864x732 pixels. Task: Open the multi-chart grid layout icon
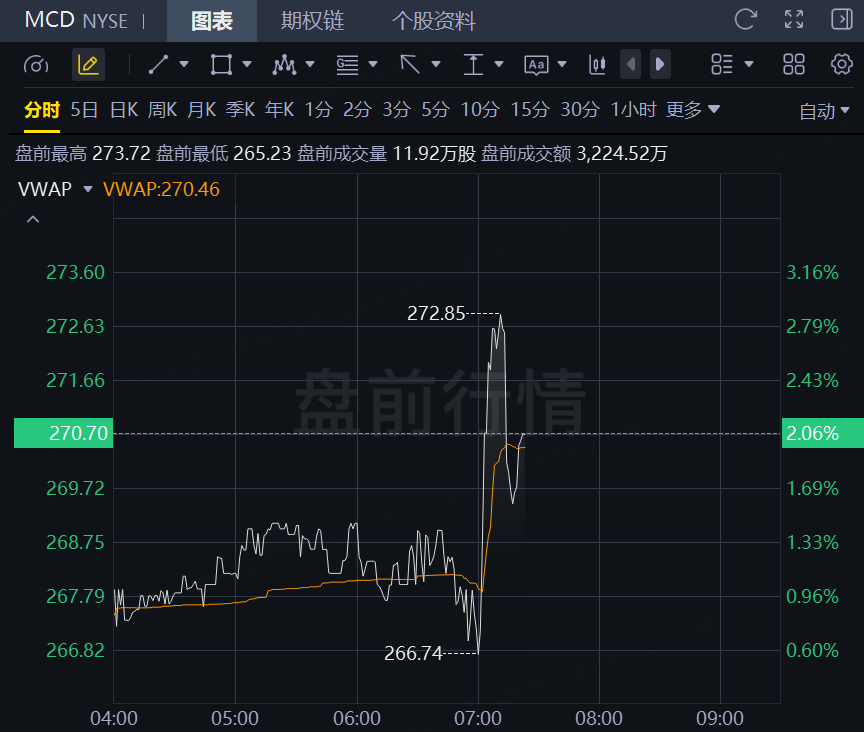click(794, 64)
